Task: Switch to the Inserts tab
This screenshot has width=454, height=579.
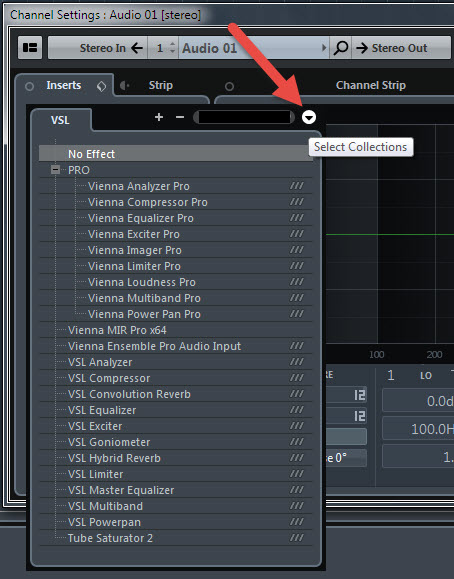Action: tap(64, 85)
